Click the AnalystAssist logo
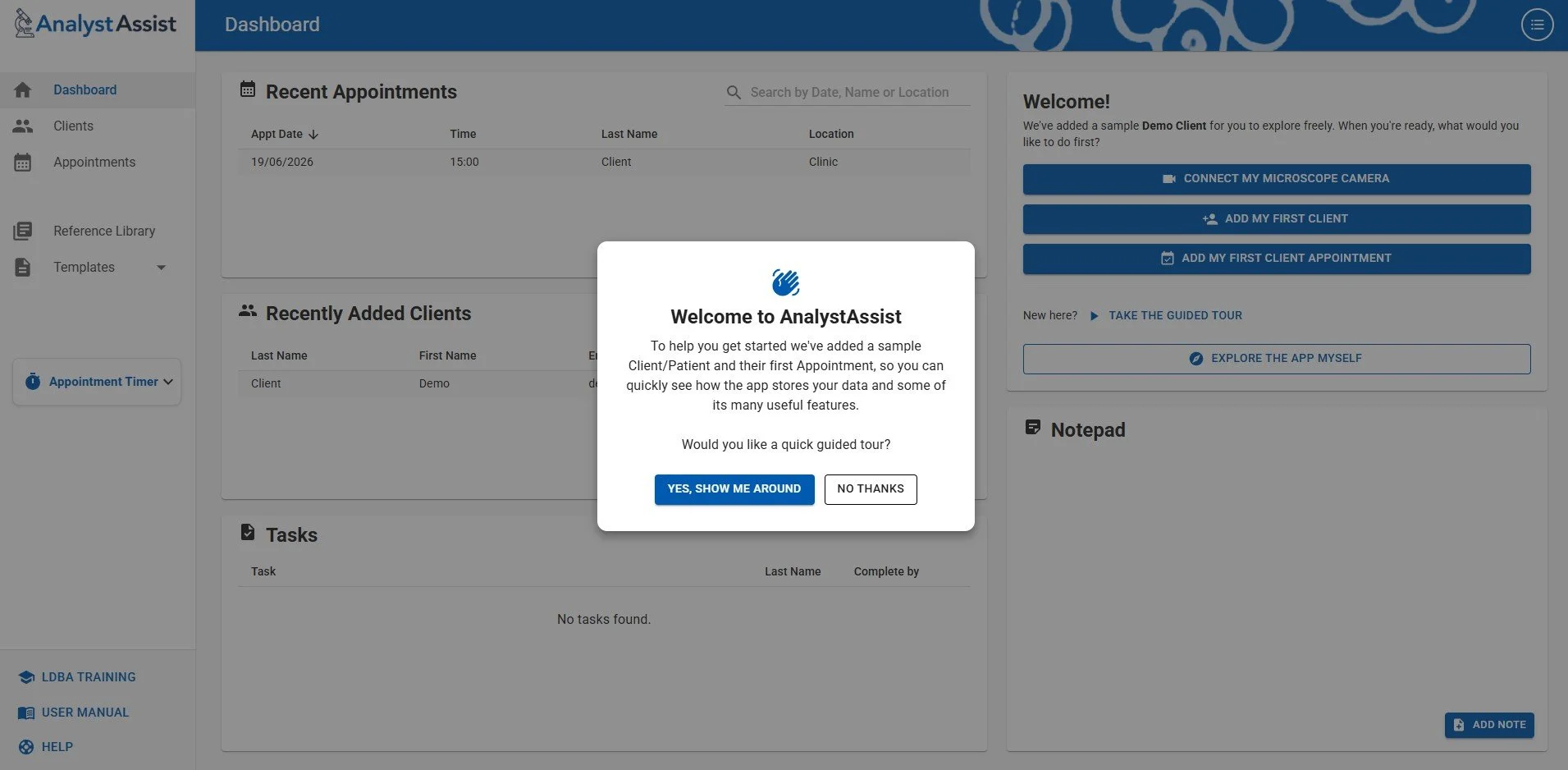 tap(95, 24)
